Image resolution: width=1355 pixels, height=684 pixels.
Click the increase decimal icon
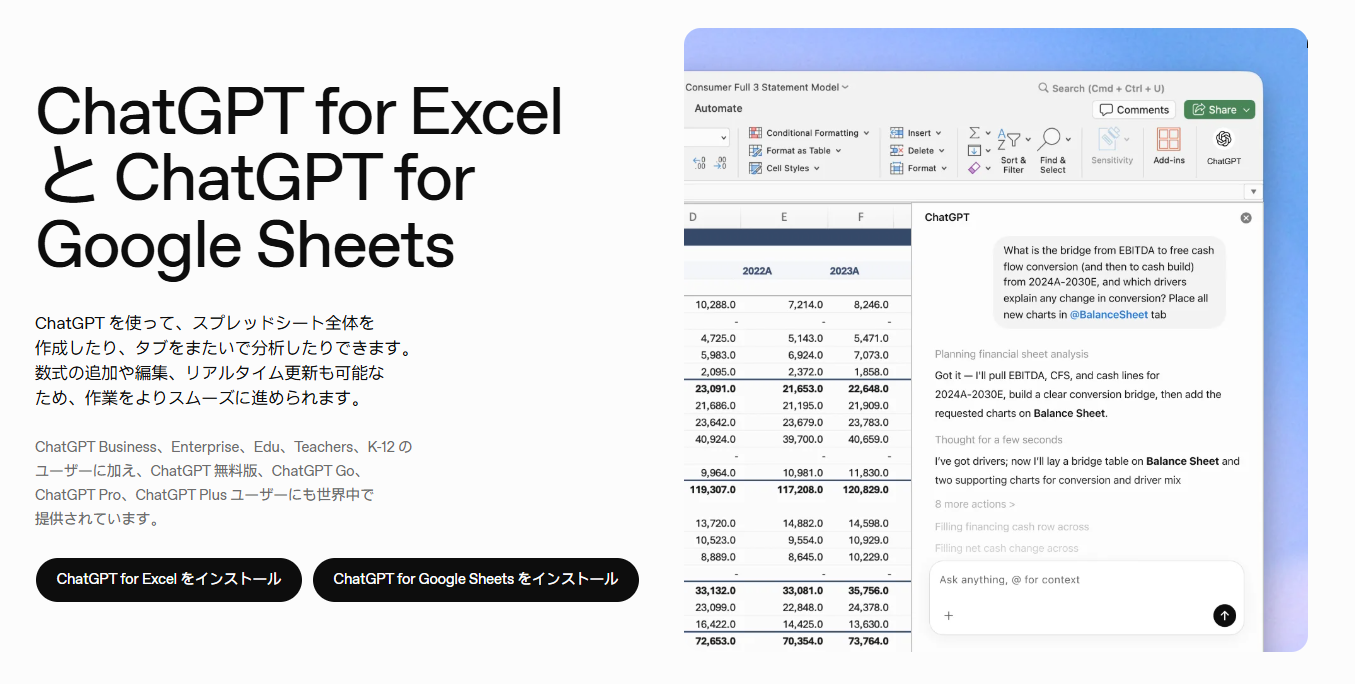699,162
